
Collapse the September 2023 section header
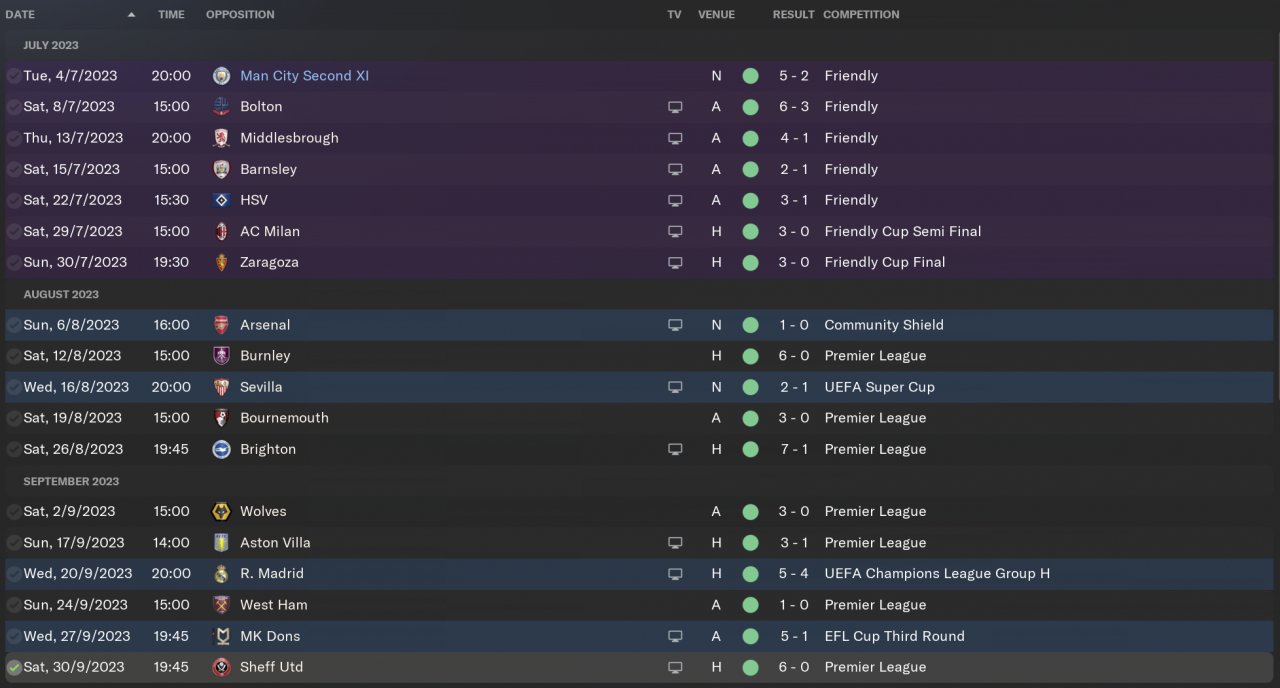click(x=69, y=481)
